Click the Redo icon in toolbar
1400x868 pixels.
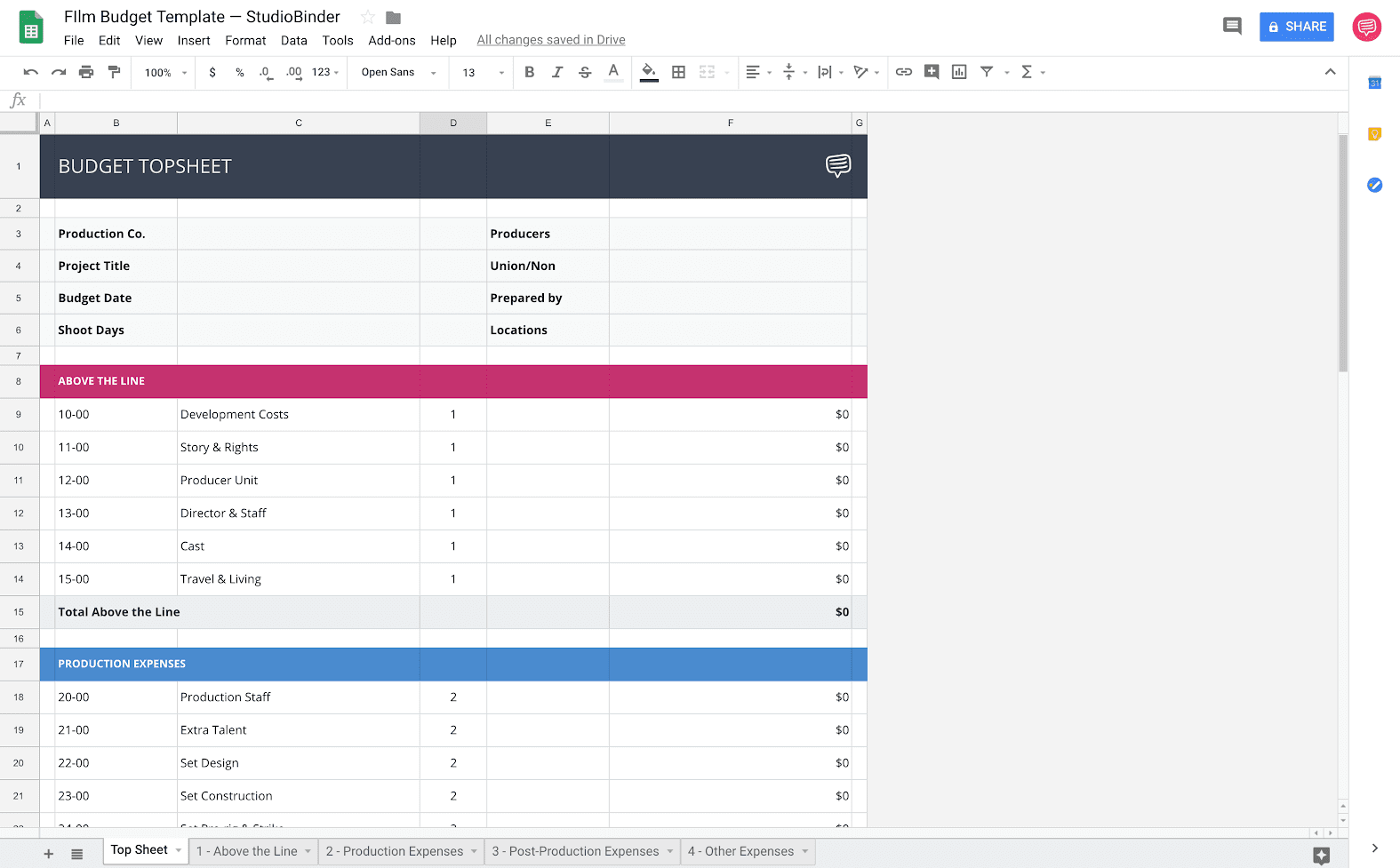[x=59, y=72]
